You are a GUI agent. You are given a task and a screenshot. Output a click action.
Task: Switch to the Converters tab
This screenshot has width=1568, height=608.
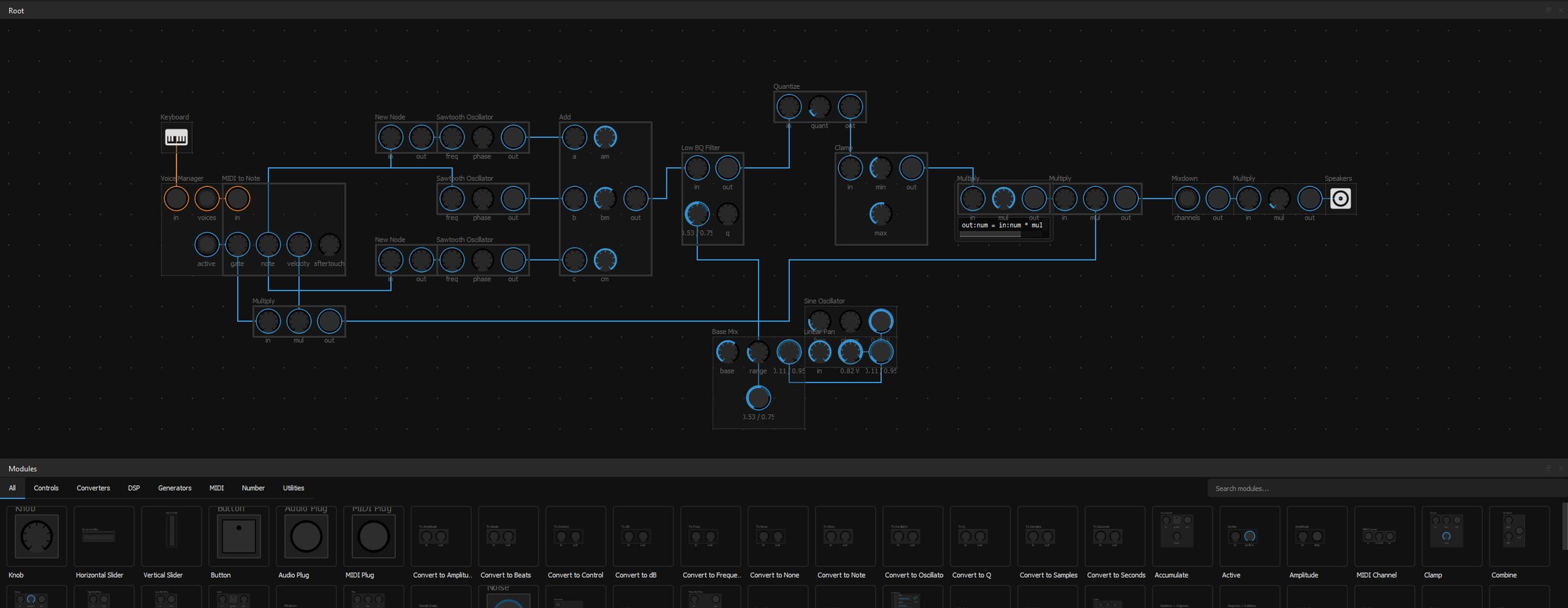(x=93, y=488)
